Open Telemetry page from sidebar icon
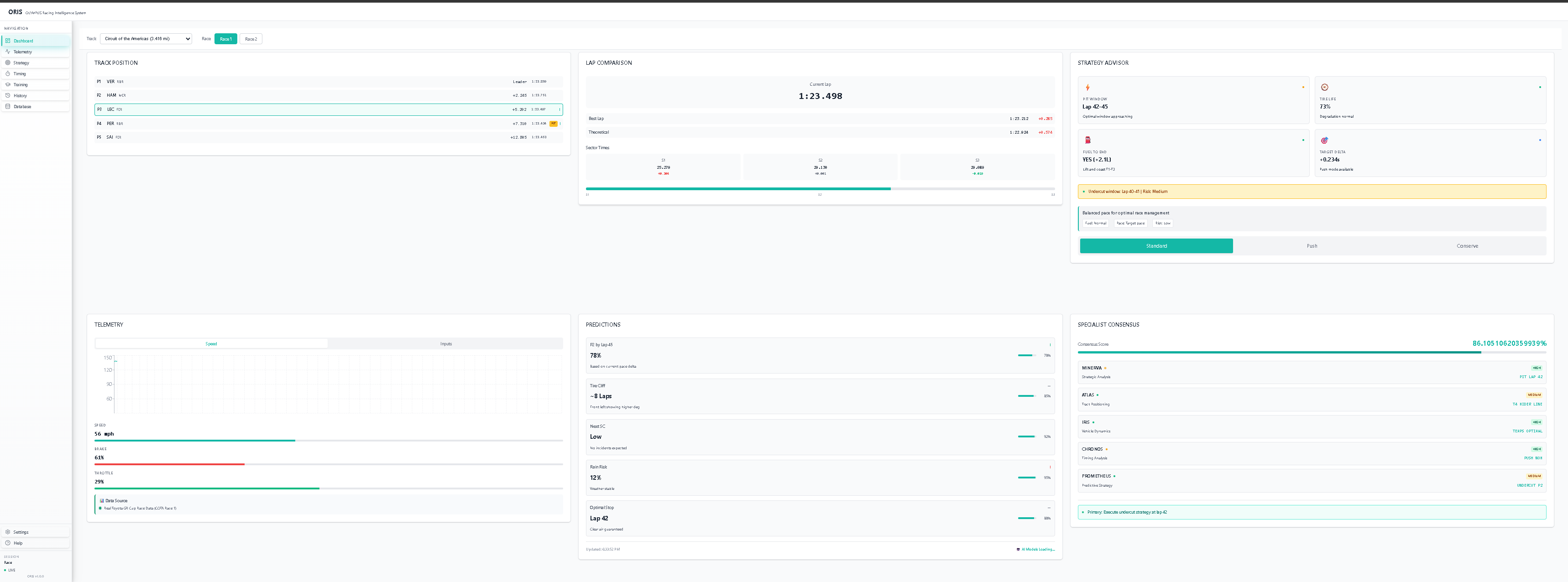Image resolution: width=1568 pixels, height=582 pixels. [8, 52]
